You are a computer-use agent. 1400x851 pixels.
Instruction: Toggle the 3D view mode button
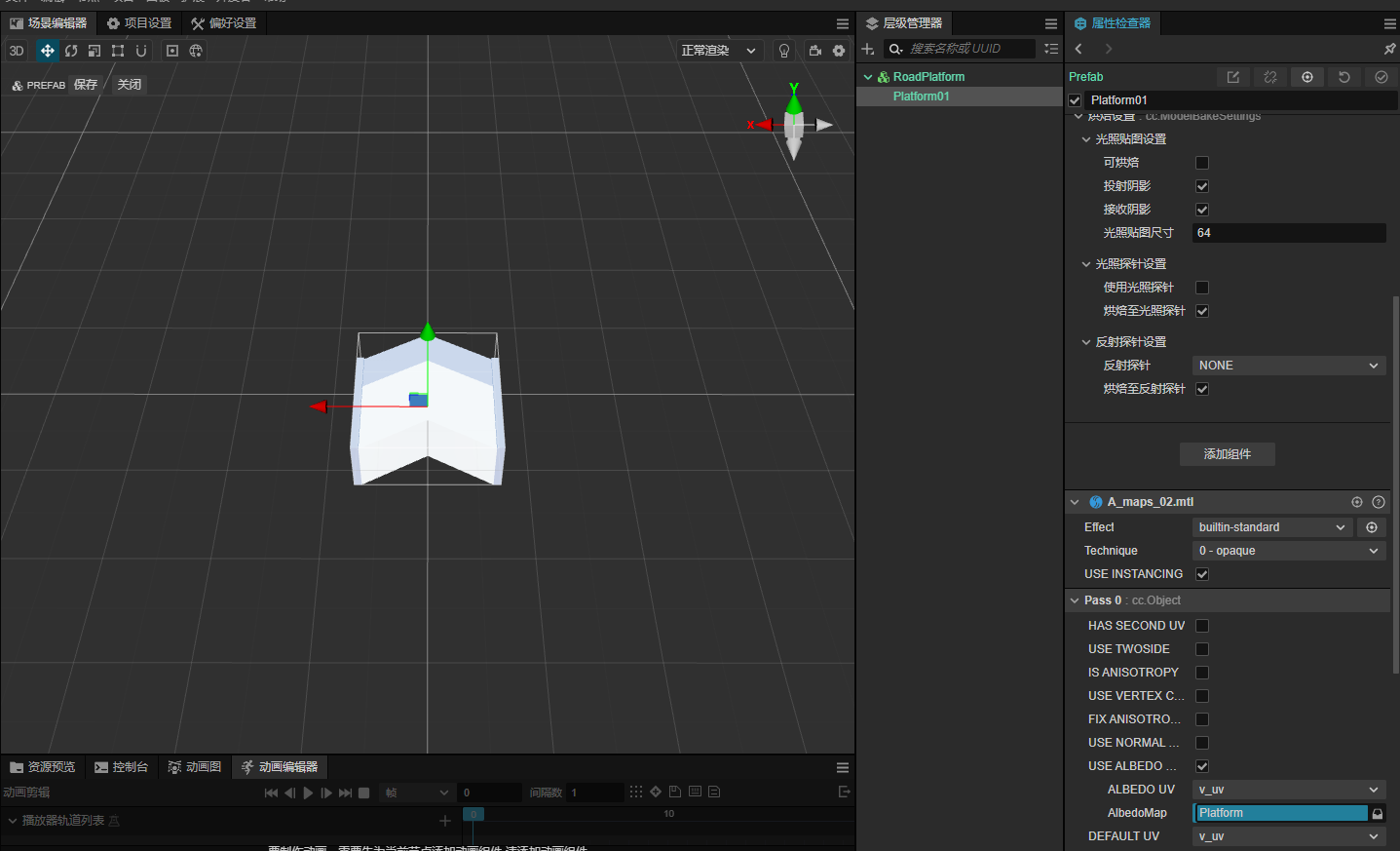click(17, 51)
